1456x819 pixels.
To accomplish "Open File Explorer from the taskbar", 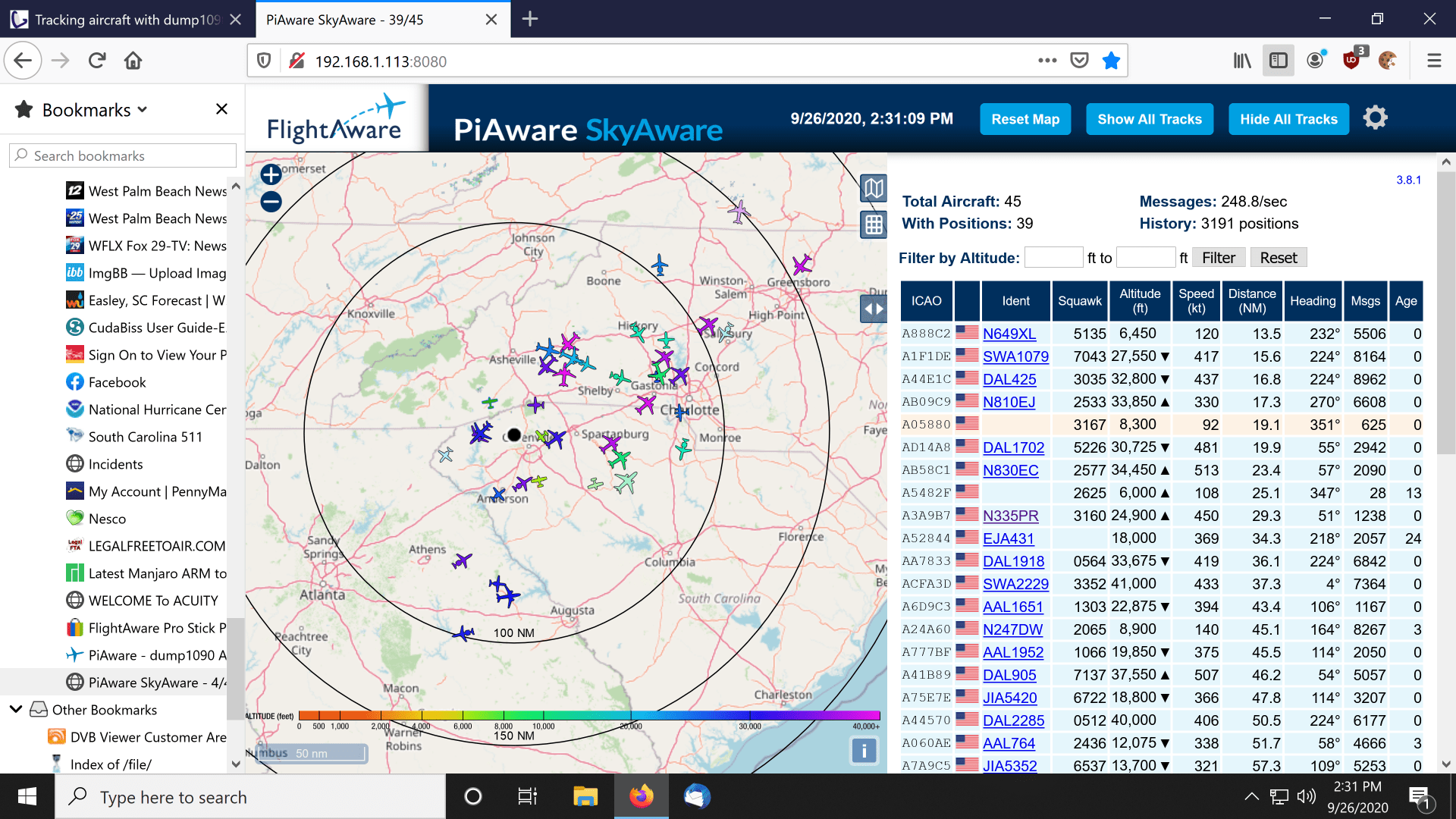I will click(585, 796).
